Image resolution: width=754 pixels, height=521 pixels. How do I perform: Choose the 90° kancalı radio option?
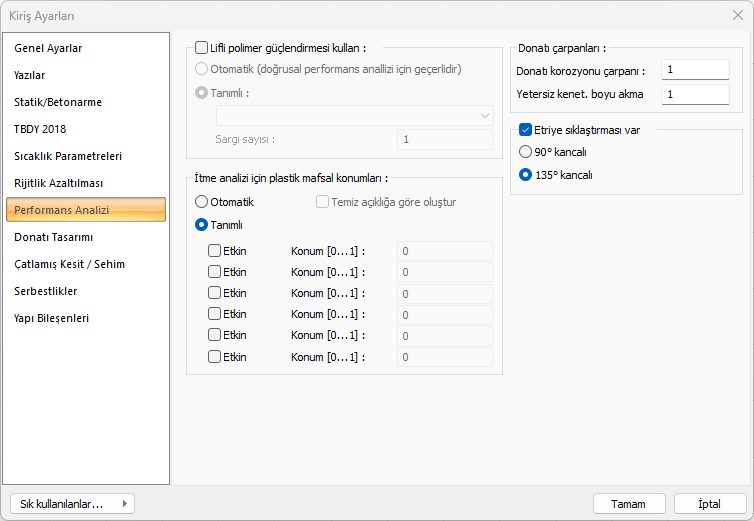[526, 152]
